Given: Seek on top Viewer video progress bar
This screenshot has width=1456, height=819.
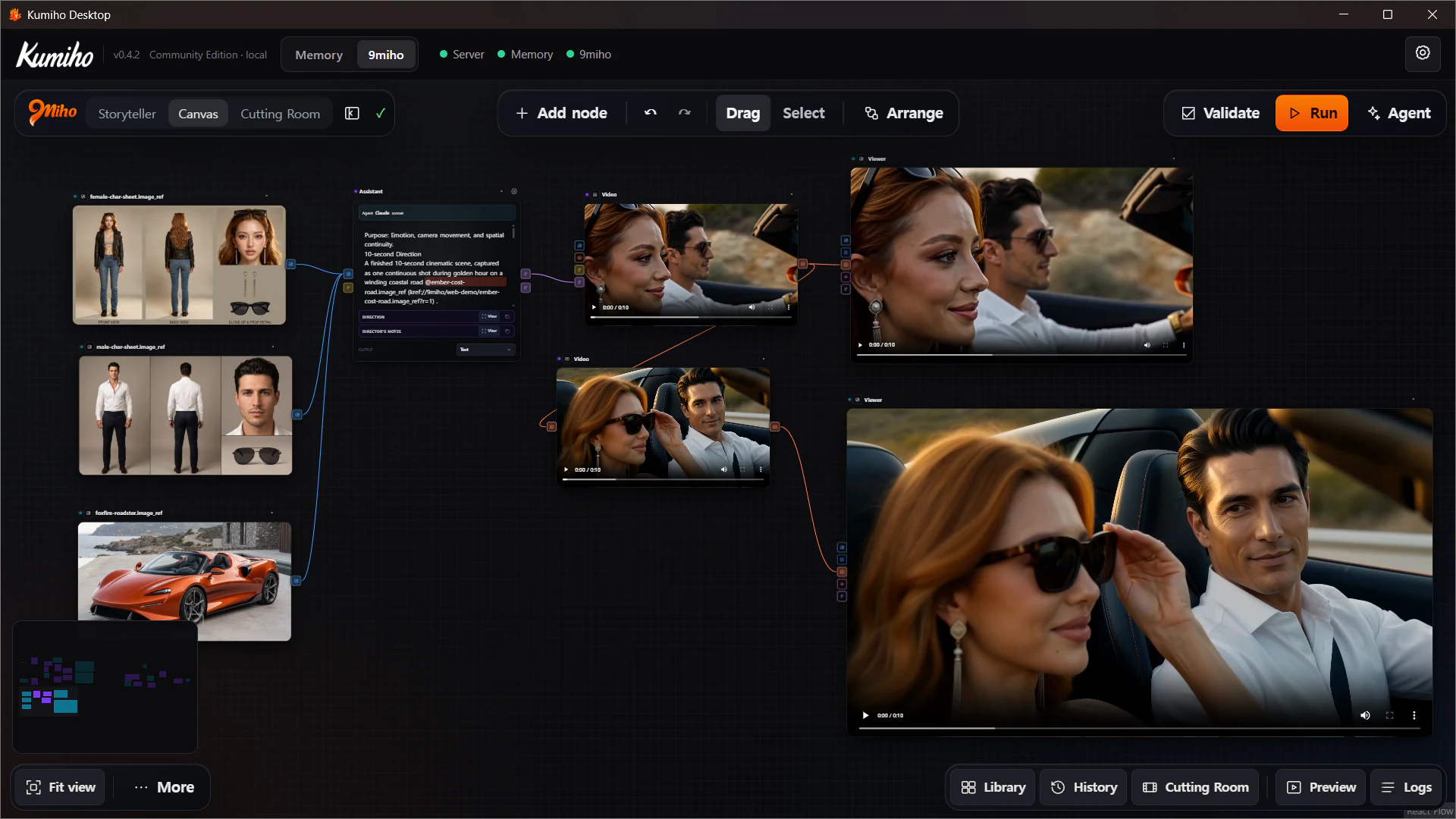Looking at the screenshot, I should [1021, 355].
